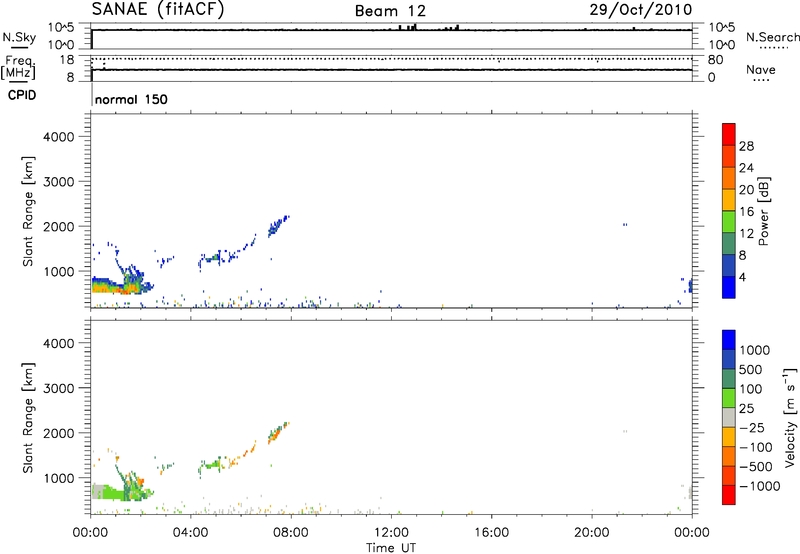Click the bright blue Power segment below 4
The image size is (800, 554).
click(x=729, y=287)
